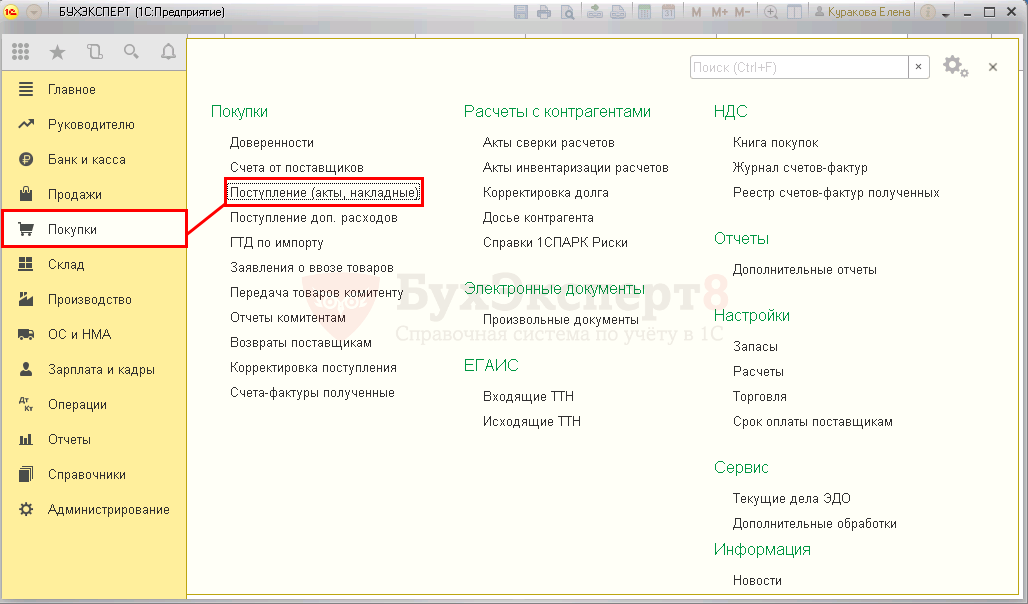This screenshot has width=1028, height=604.
Task: Click the print icon in title bar
Action: tap(544, 13)
